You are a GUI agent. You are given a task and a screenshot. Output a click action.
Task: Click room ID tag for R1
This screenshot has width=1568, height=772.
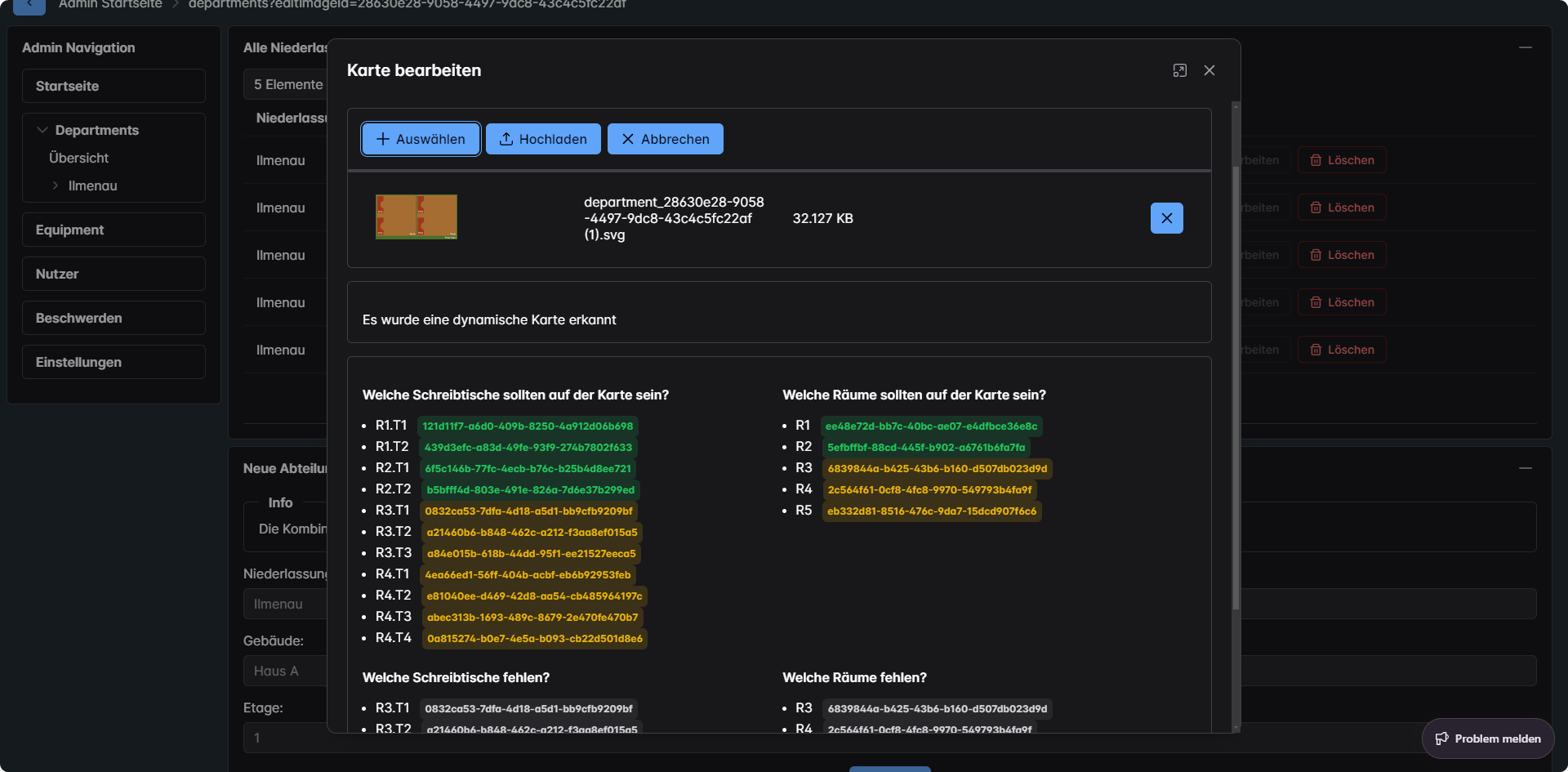(931, 426)
